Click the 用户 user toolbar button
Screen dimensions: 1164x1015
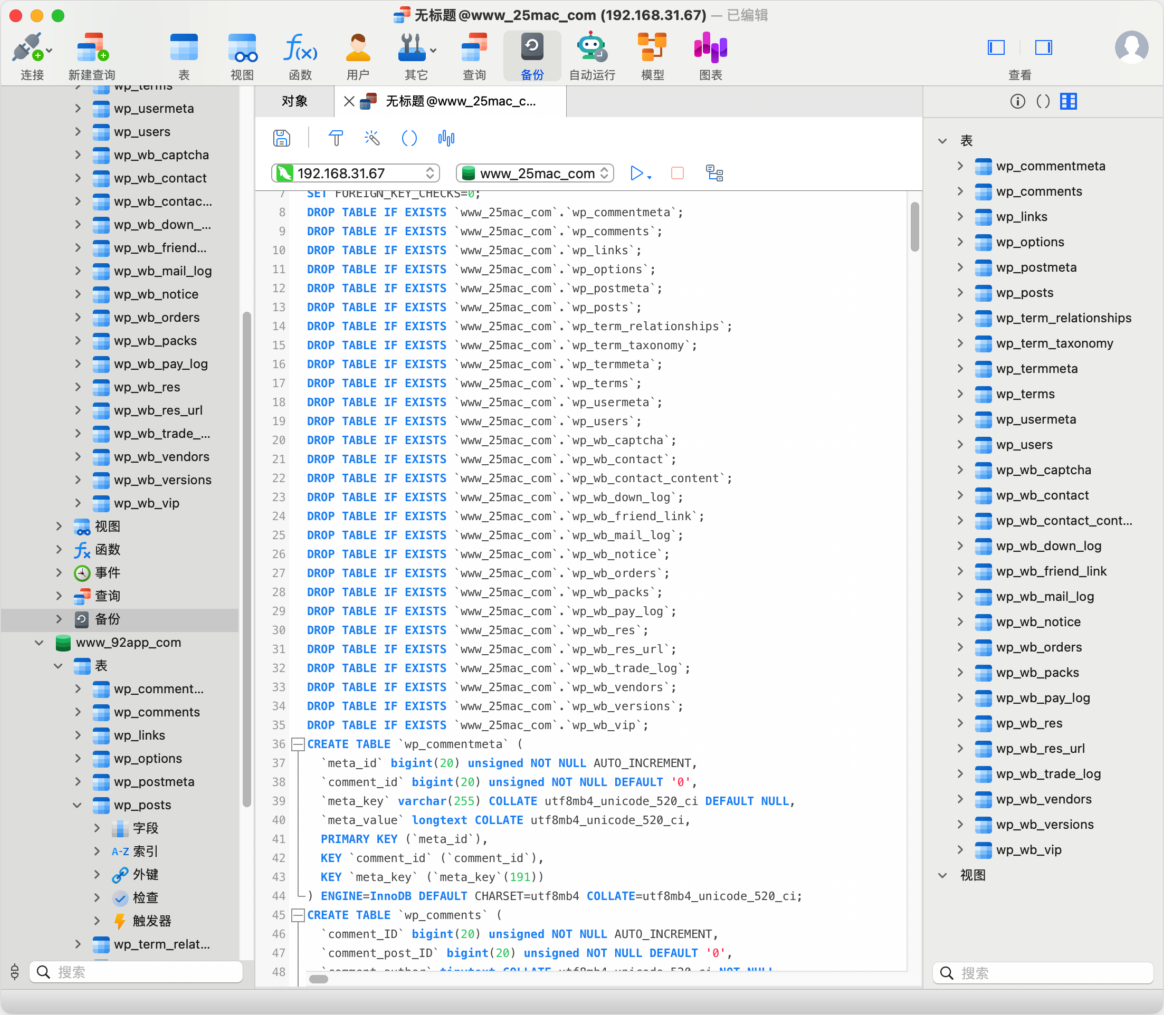(x=357, y=55)
